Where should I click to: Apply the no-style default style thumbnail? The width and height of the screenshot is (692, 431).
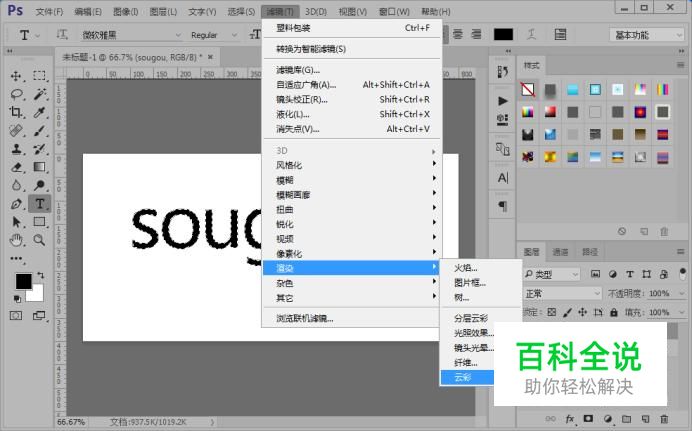[x=528, y=90]
